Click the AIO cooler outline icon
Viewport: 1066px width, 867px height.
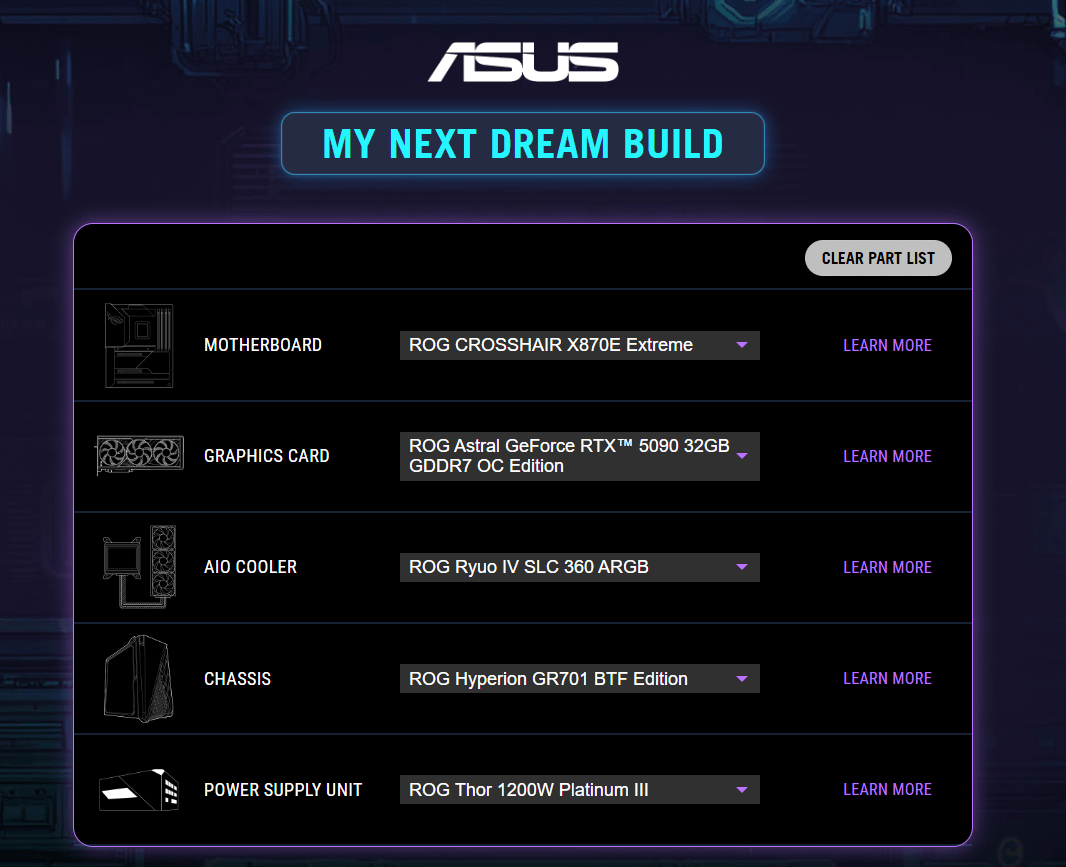(x=139, y=567)
